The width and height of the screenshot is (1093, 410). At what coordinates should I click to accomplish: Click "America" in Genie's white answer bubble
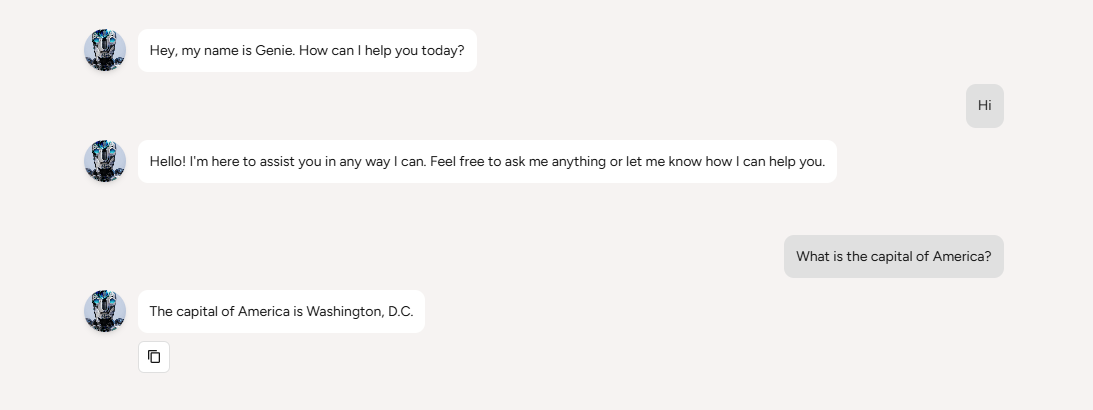click(x=264, y=311)
